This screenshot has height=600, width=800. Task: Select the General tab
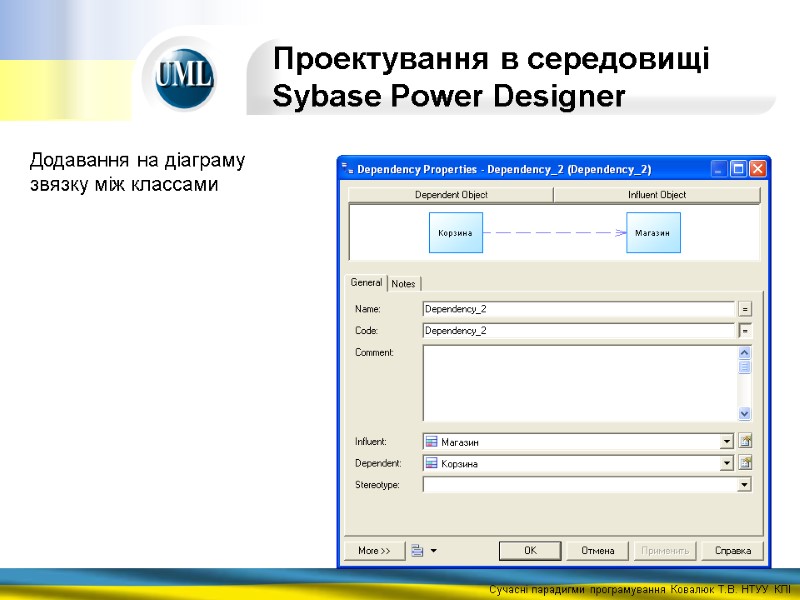365,283
